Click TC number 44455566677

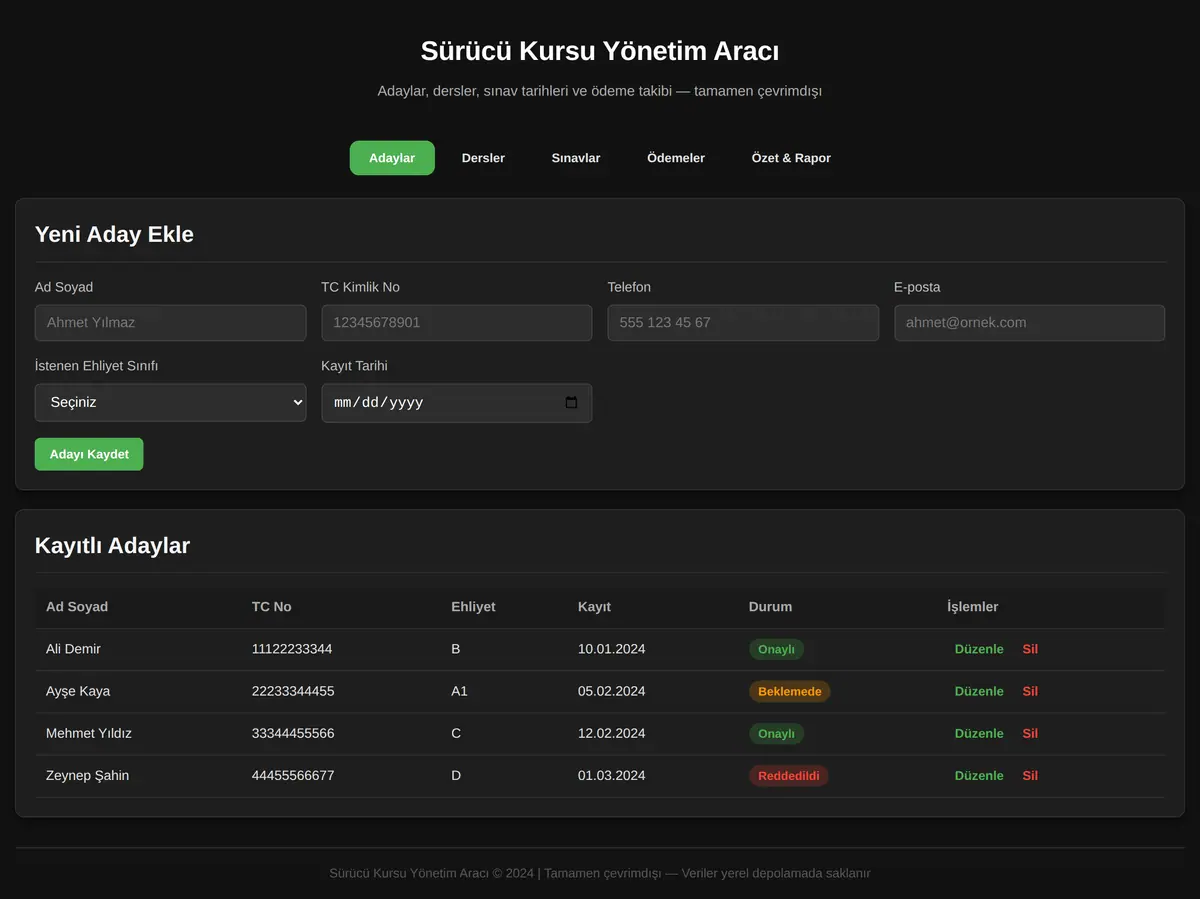[293, 775]
